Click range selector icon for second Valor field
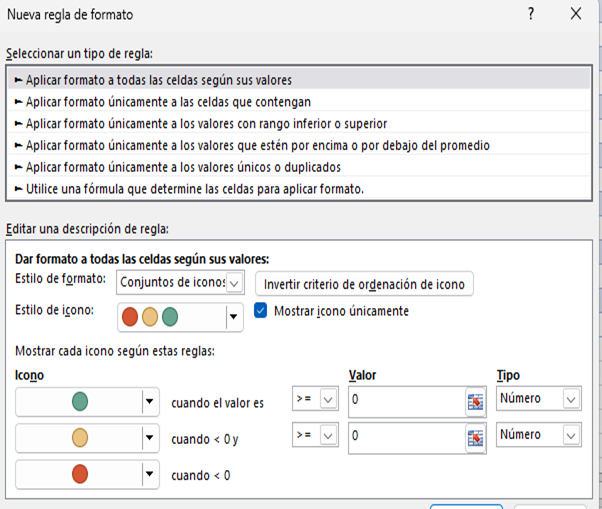 click(474, 437)
